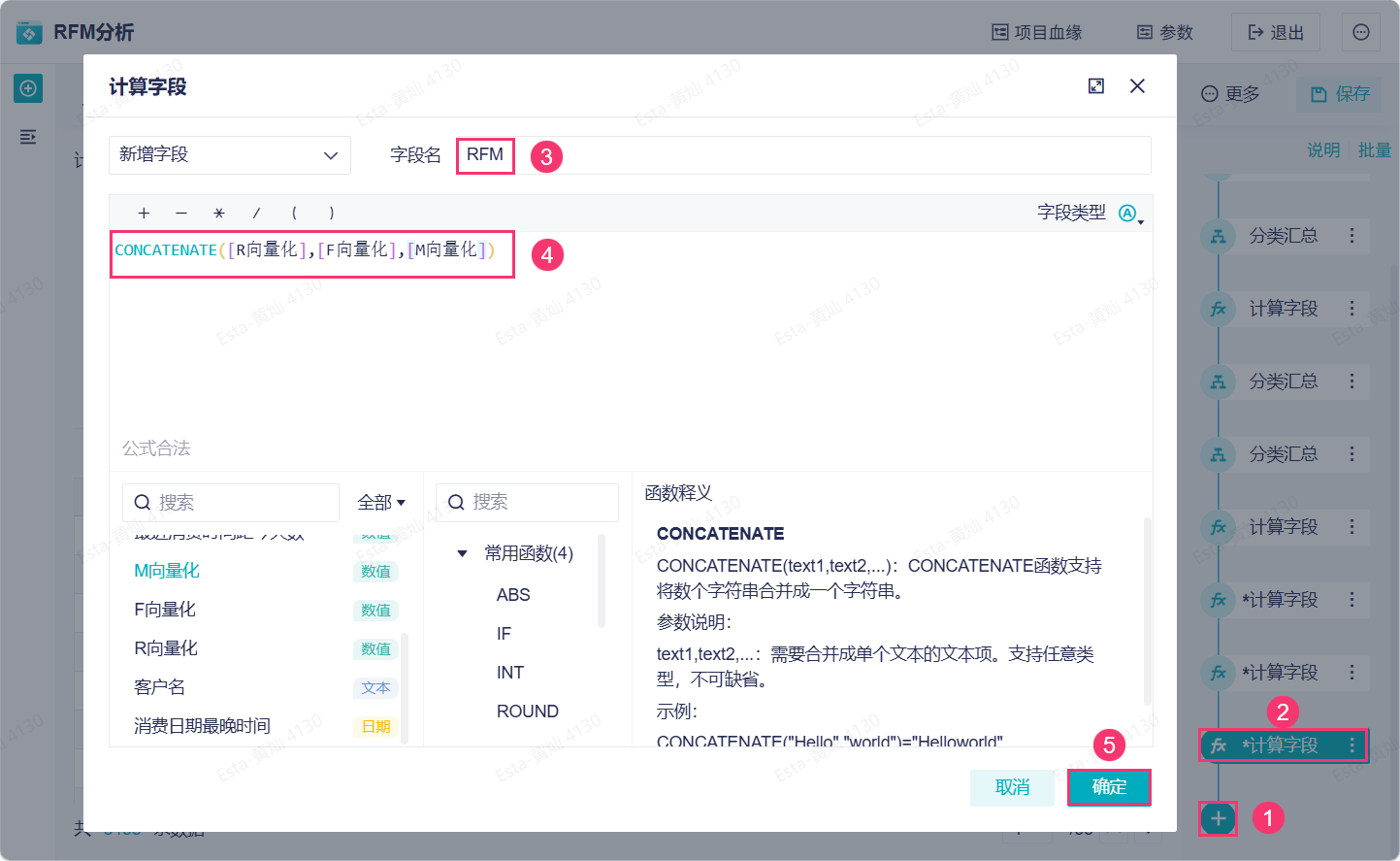The height and width of the screenshot is (861, 1400).
Task: Open 项目血缘 project lineage
Action: 1036,33
